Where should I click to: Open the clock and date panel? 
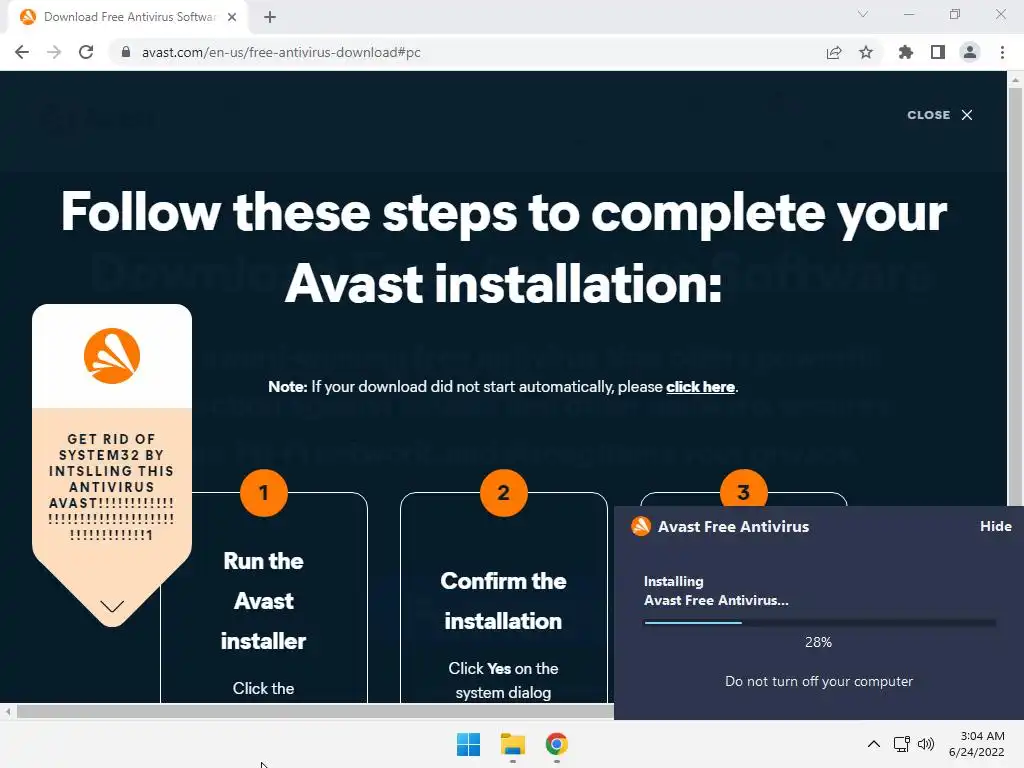click(976, 744)
